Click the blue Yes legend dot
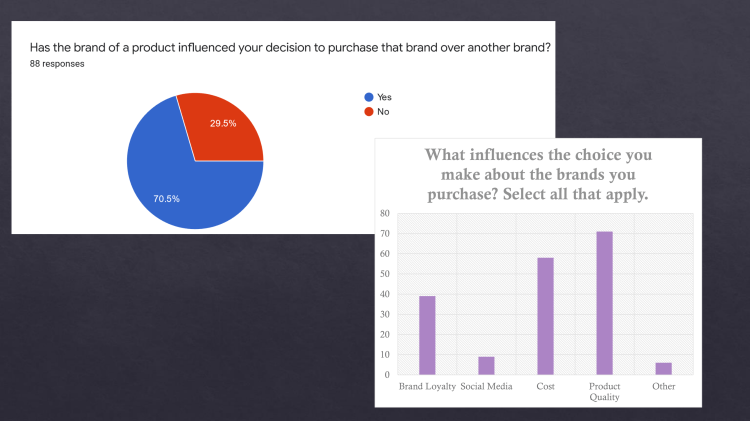 coord(369,97)
